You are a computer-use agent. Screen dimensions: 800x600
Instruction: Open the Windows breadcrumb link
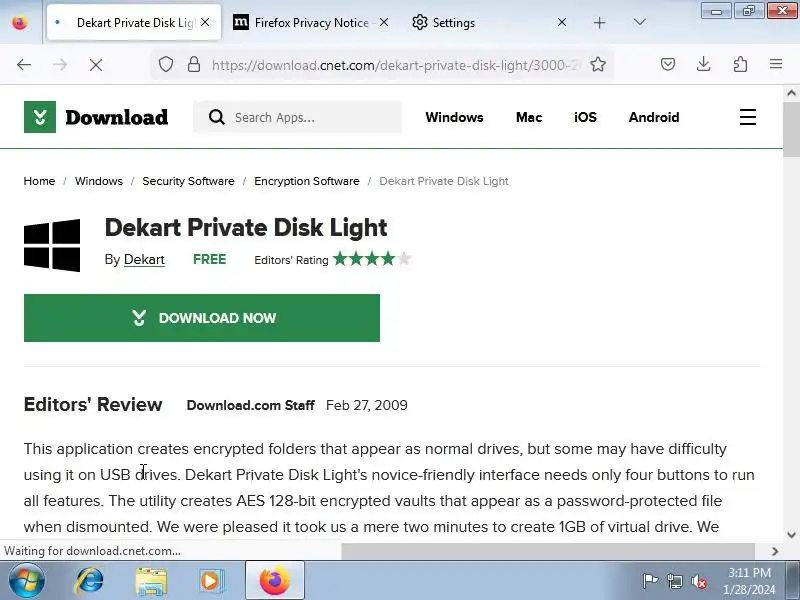pyautogui.click(x=98, y=181)
